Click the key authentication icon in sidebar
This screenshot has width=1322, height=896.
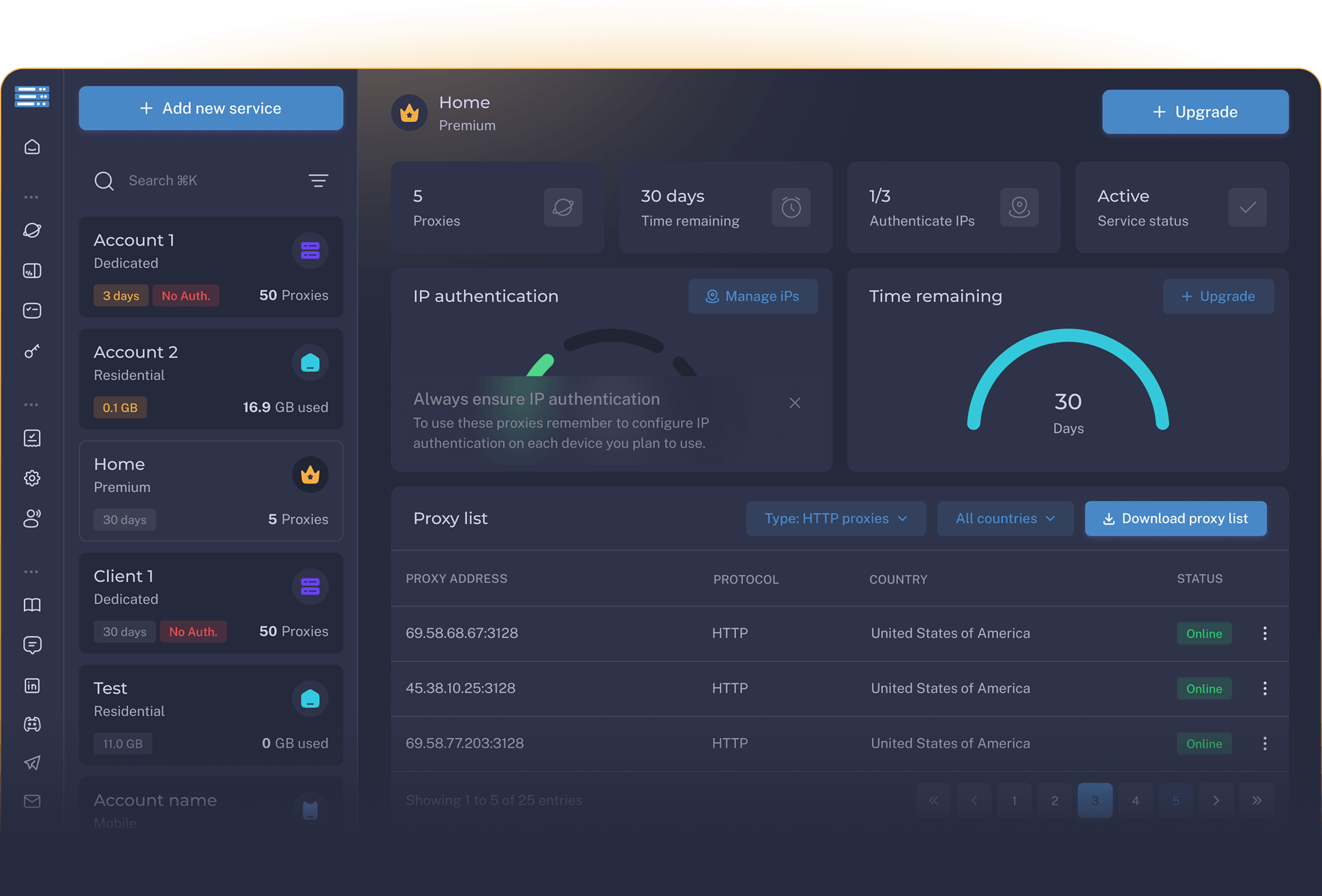(32, 351)
